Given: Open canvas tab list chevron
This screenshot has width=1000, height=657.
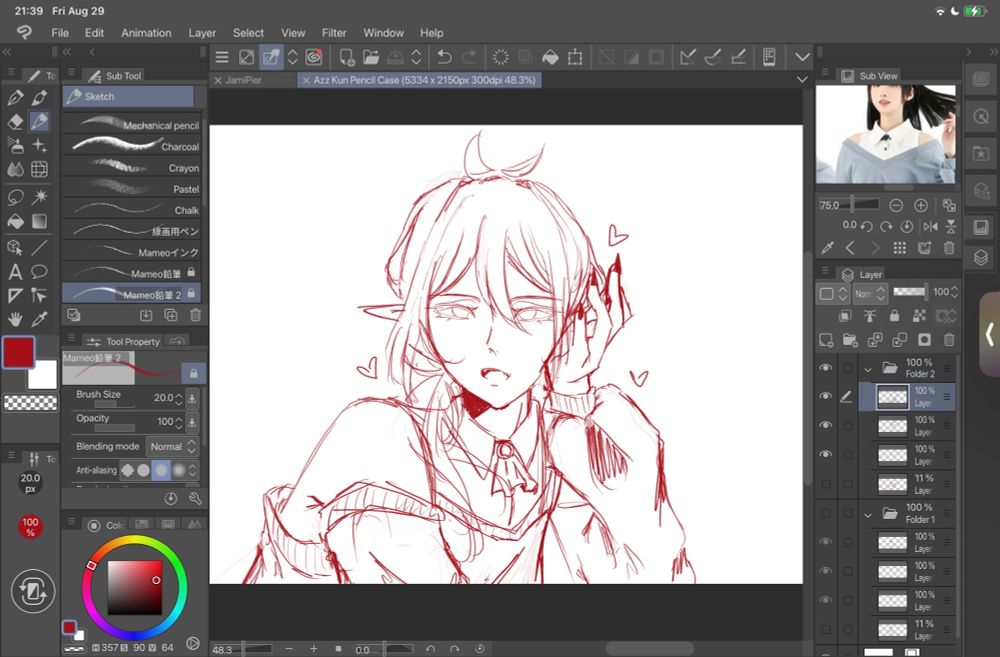Looking at the screenshot, I should point(802,80).
